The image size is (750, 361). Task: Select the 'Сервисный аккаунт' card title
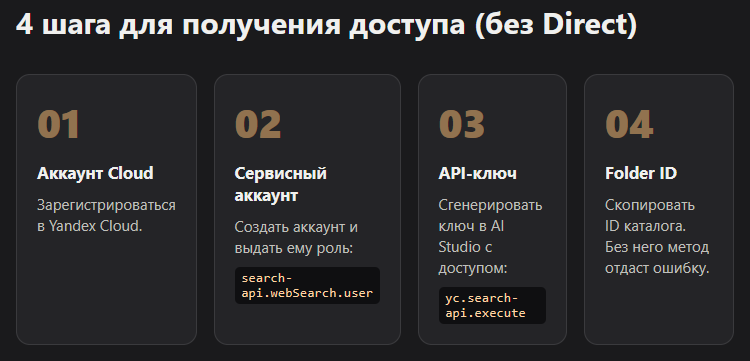coord(281,184)
